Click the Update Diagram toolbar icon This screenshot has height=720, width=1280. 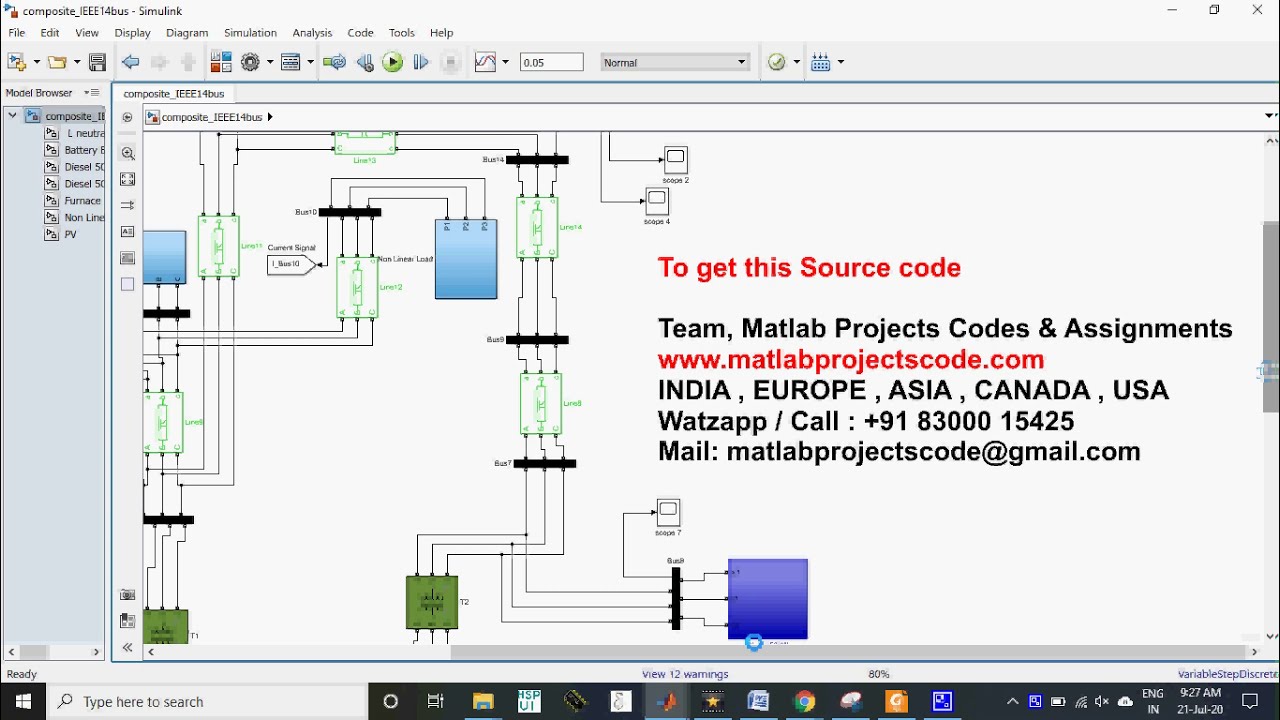click(335, 62)
